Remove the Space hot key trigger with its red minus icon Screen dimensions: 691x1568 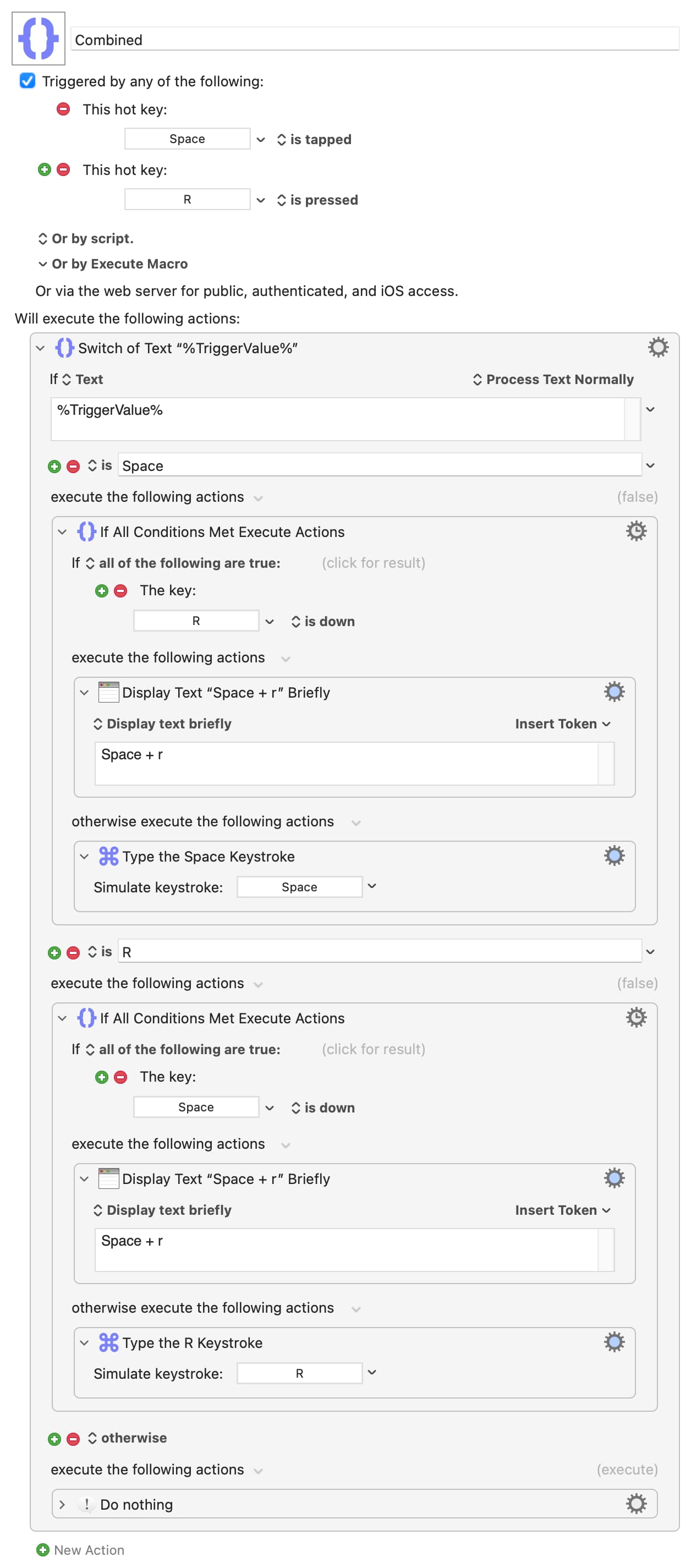point(63,109)
